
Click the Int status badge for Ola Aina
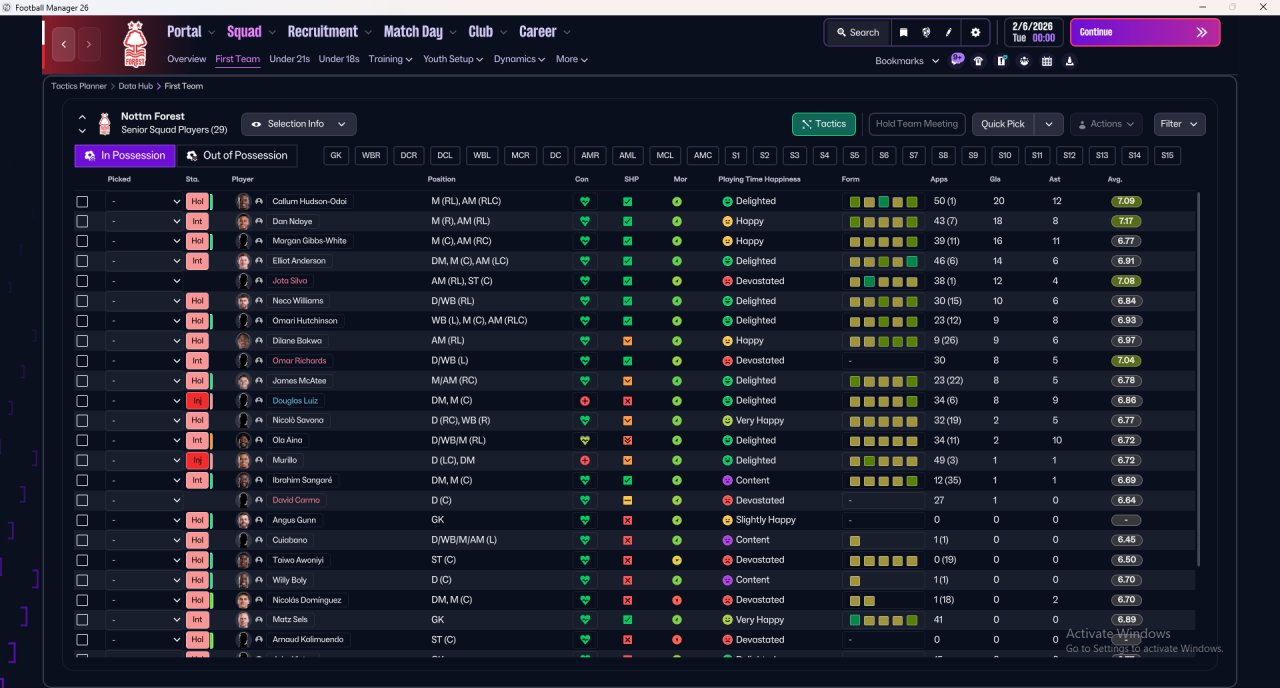[197, 440]
